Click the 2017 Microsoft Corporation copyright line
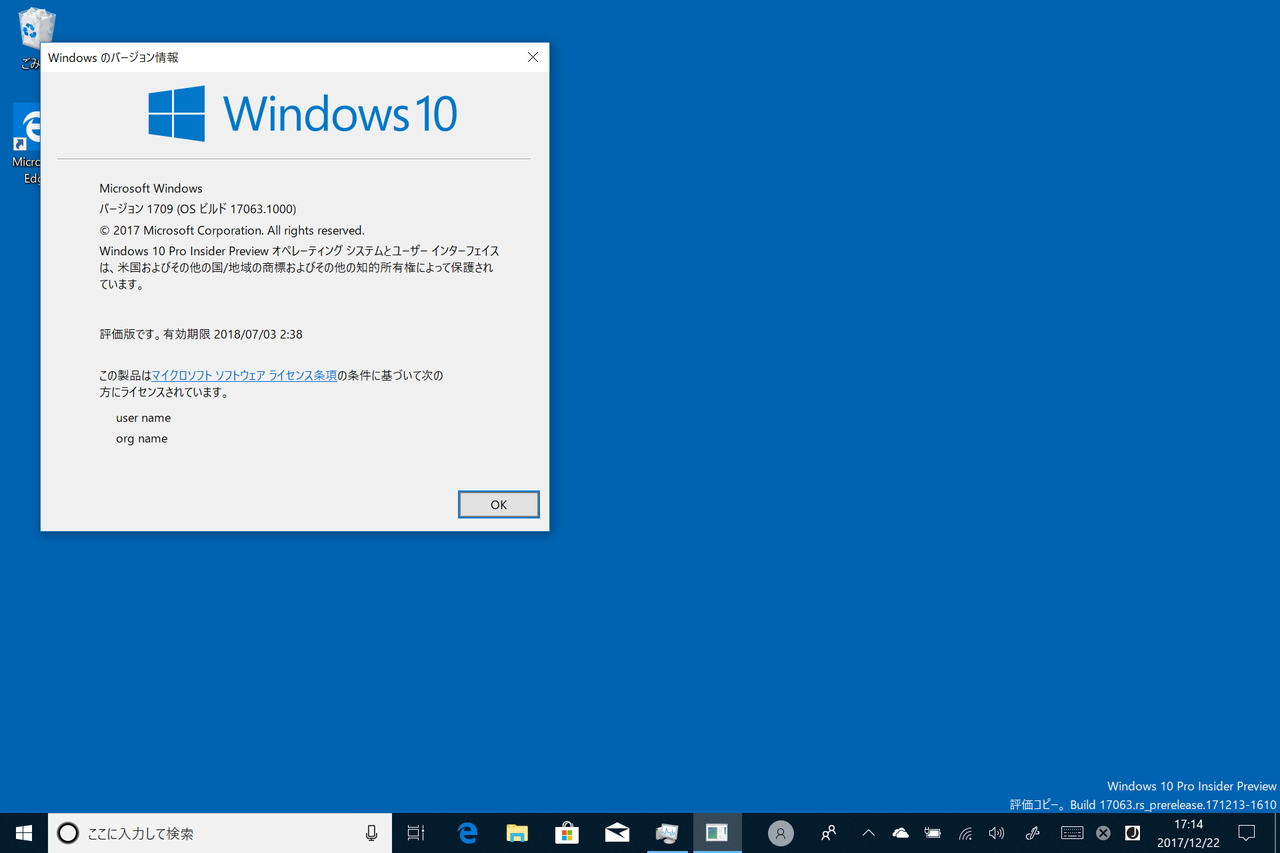The width and height of the screenshot is (1280, 853). click(x=232, y=230)
